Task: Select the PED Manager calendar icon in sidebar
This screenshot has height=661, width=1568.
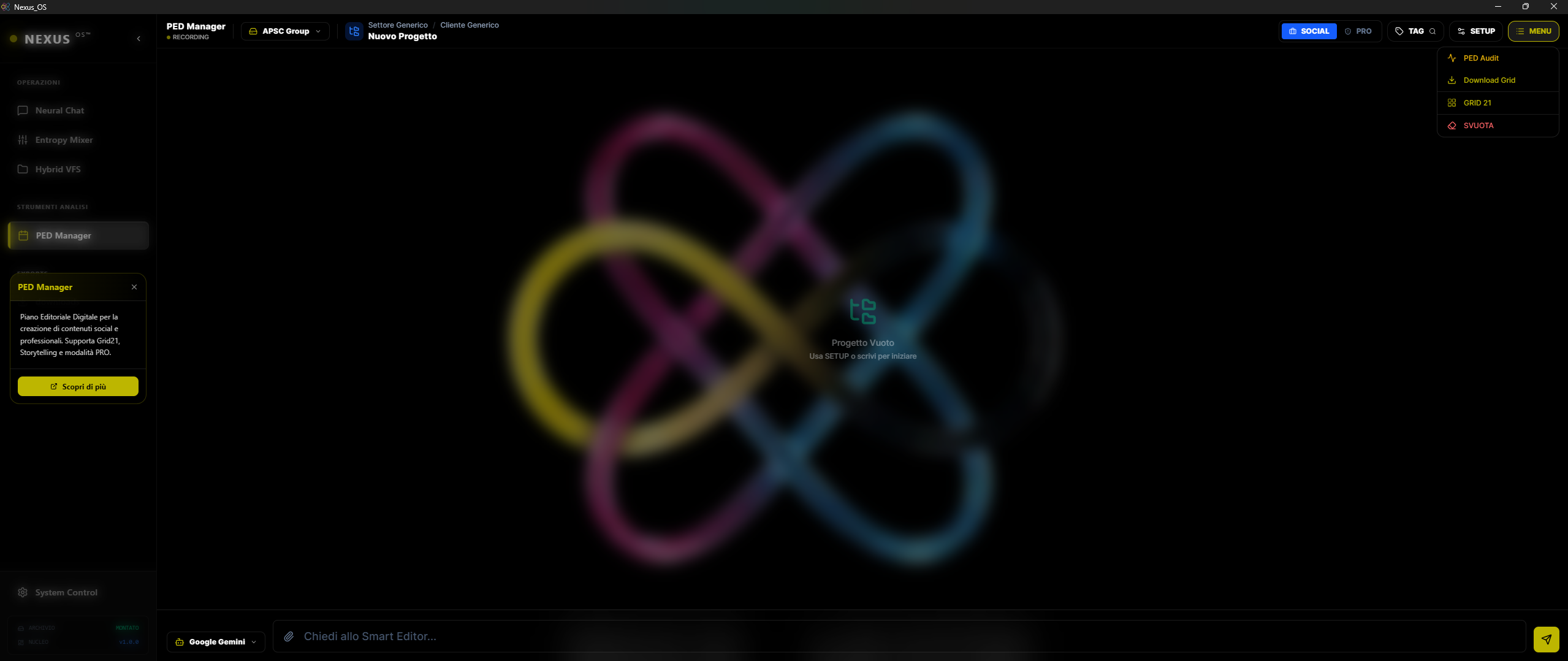Action: 23,235
